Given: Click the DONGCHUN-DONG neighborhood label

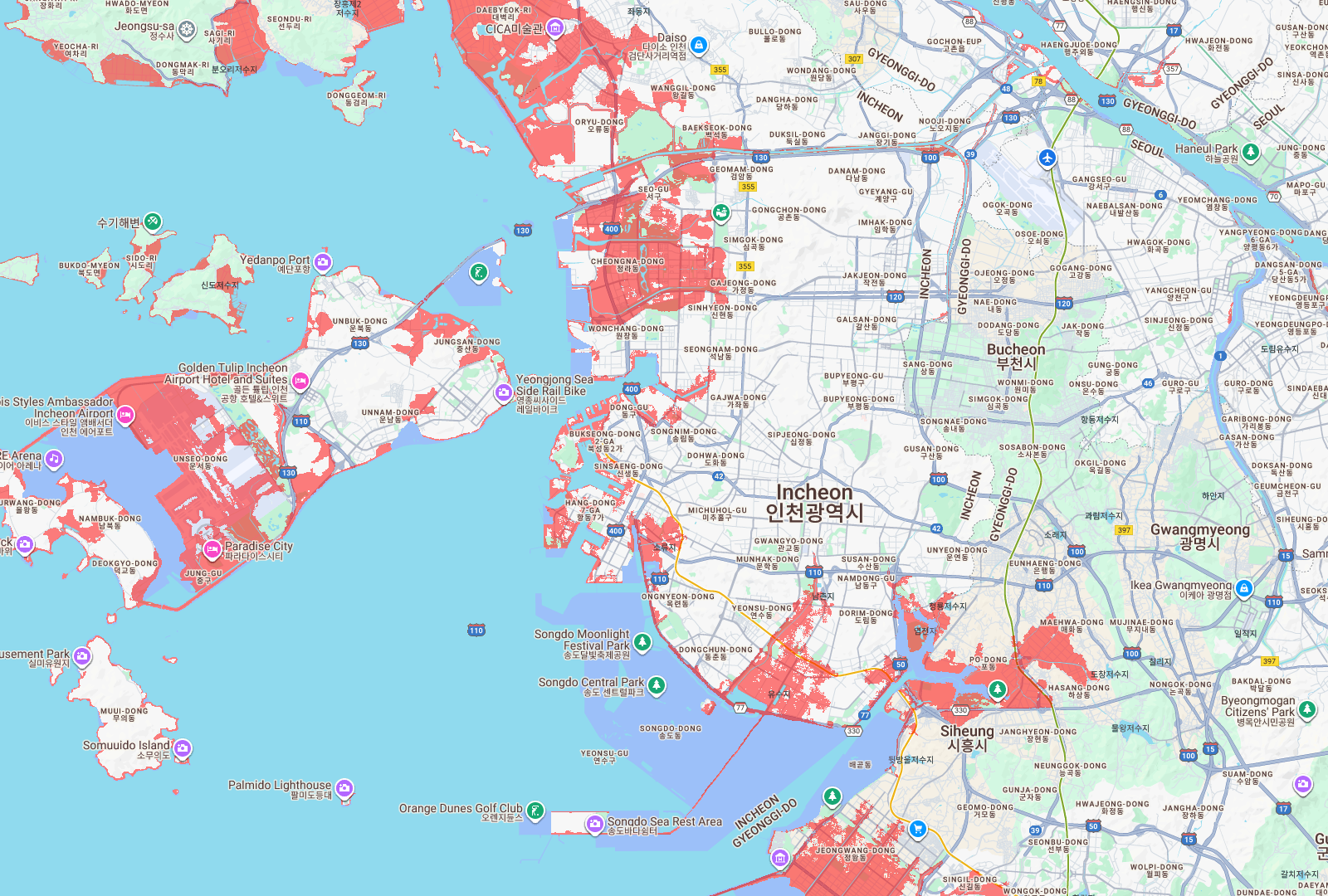Looking at the screenshot, I should [715, 653].
